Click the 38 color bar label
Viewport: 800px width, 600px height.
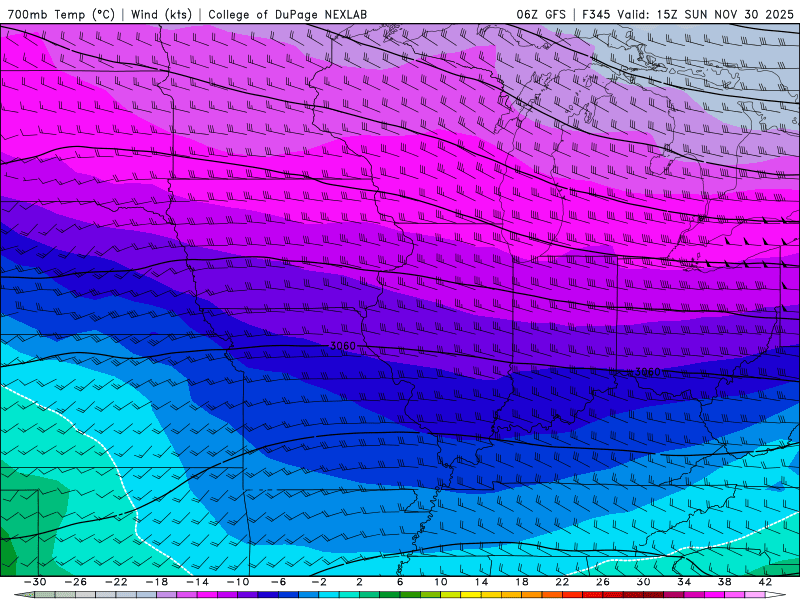724,582
